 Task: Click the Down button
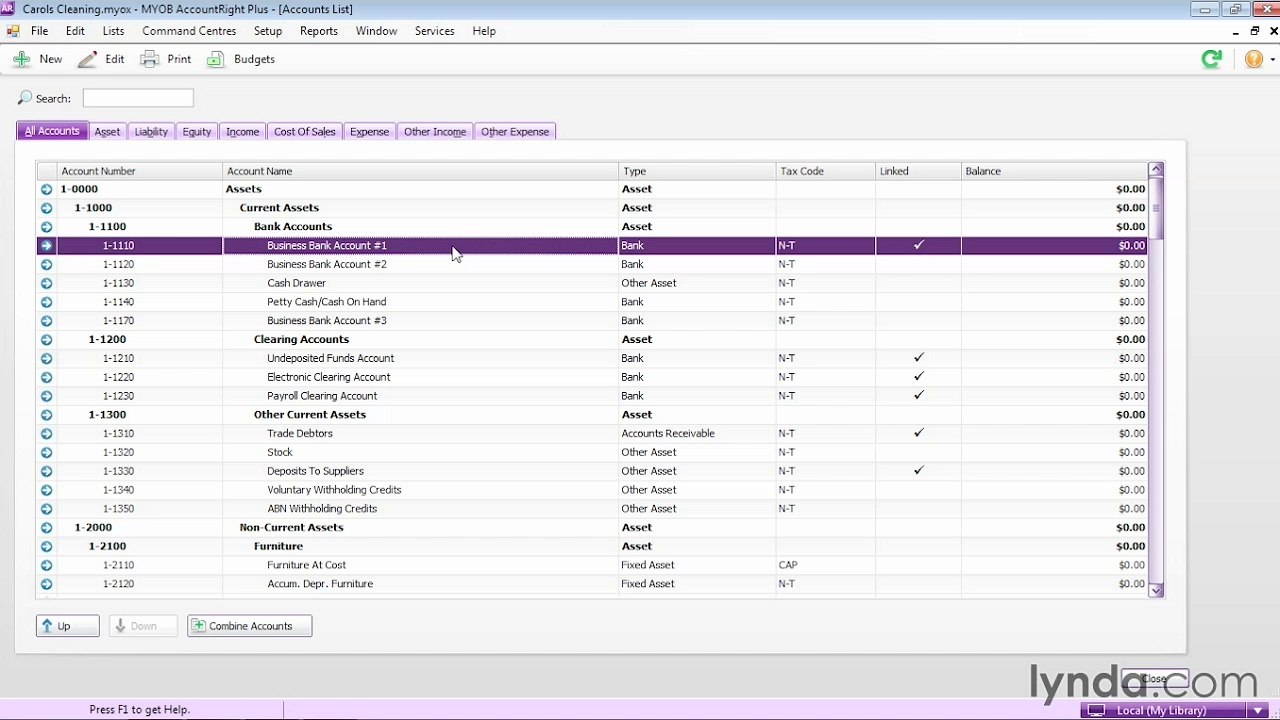(x=143, y=626)
